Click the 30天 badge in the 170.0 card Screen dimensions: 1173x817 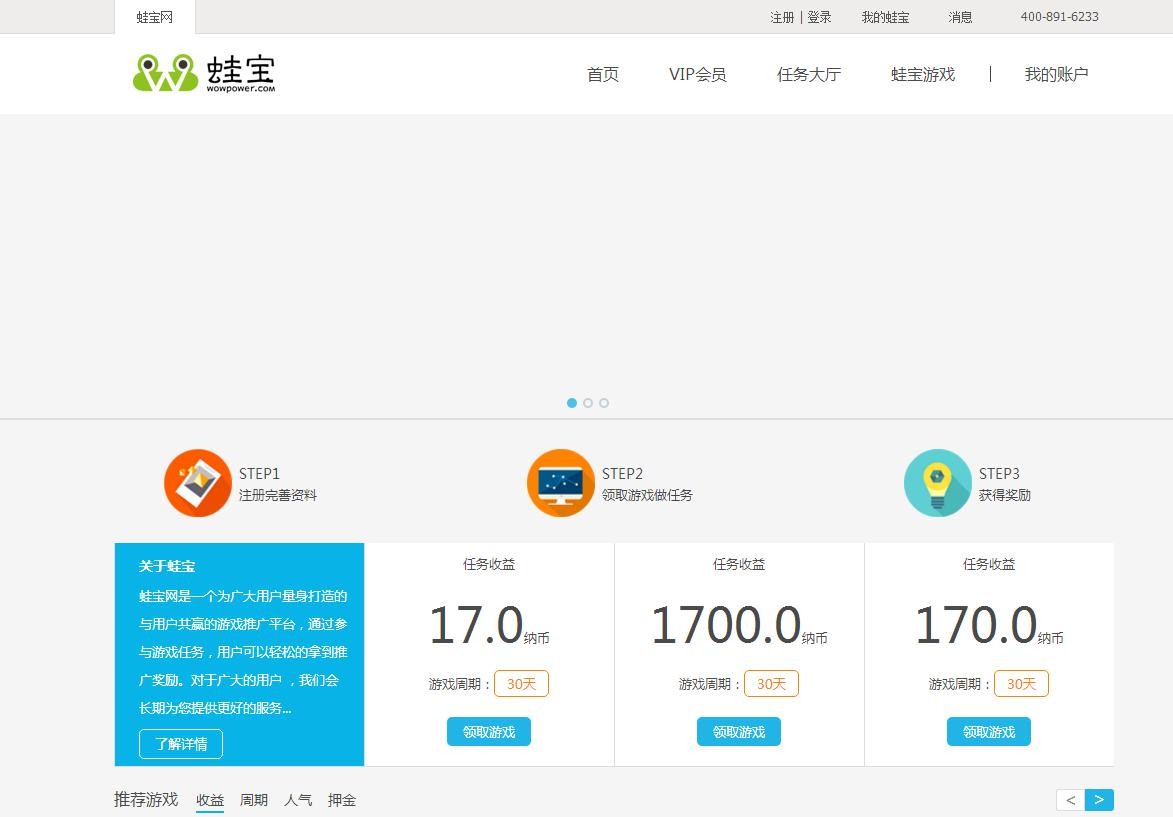coord(1021,684)
